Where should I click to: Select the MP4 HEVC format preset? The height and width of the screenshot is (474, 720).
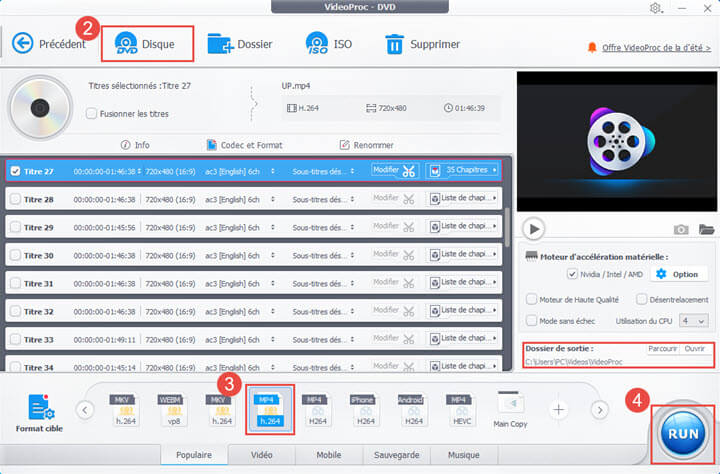[x=461, y=410]
